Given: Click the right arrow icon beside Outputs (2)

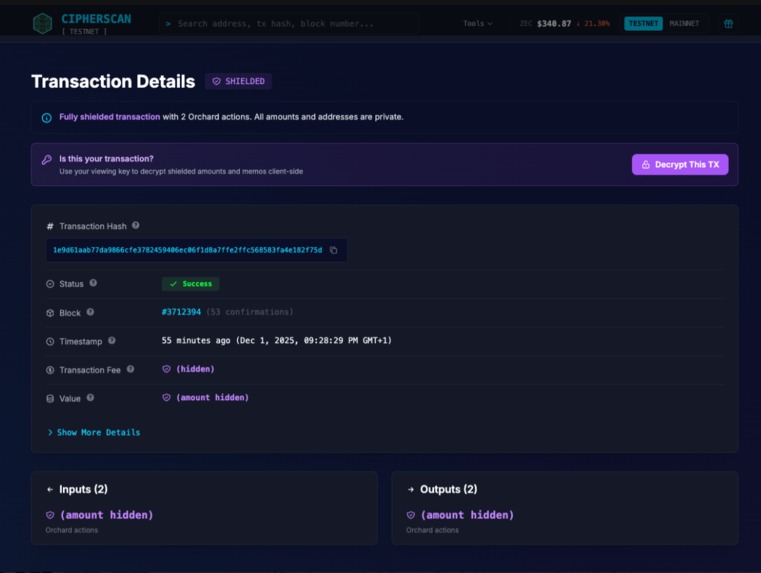Looking at the screenshot, I should click(x=411, y=490).
